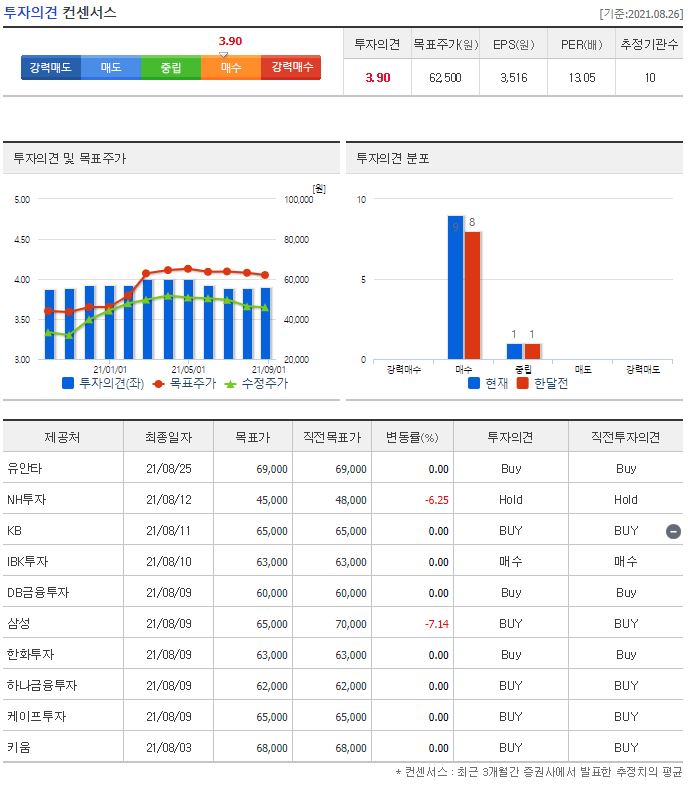Viewport: 688px width, 787px height.
Task: Click DB금융투자 date 21/08/09
Action: 169,593
